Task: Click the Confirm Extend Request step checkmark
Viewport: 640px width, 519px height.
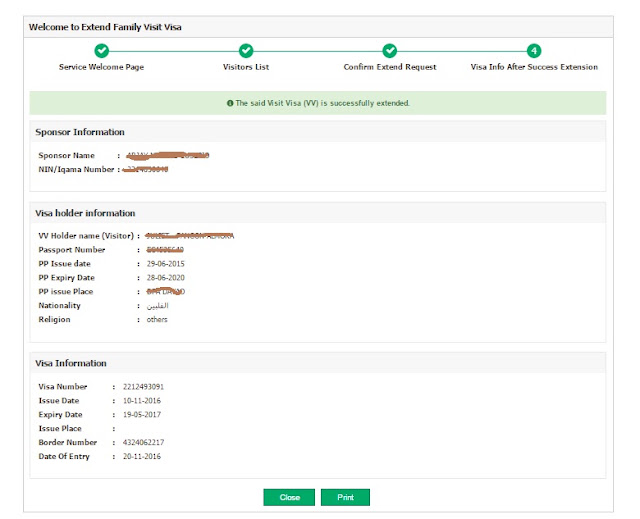Action: pos(390,51)
